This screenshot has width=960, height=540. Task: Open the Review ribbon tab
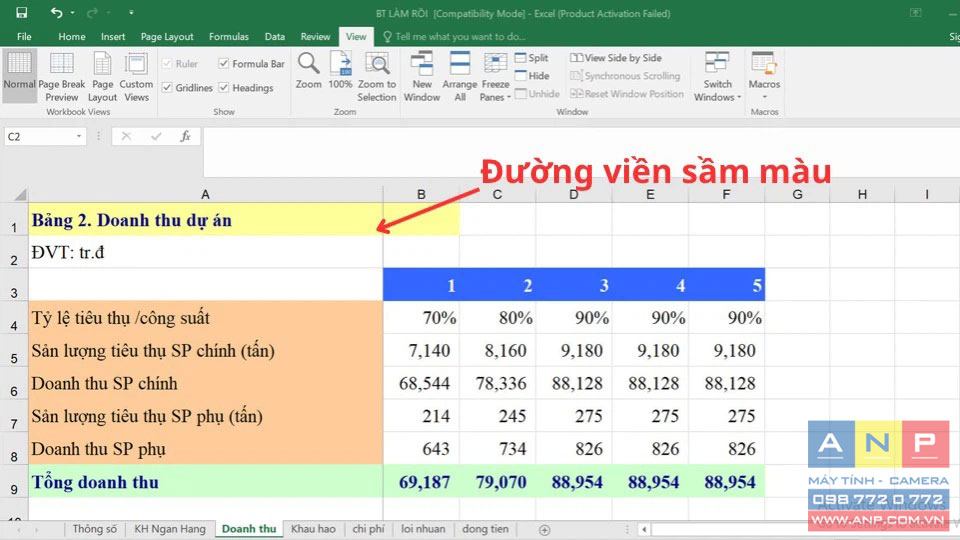pos(315,37)
